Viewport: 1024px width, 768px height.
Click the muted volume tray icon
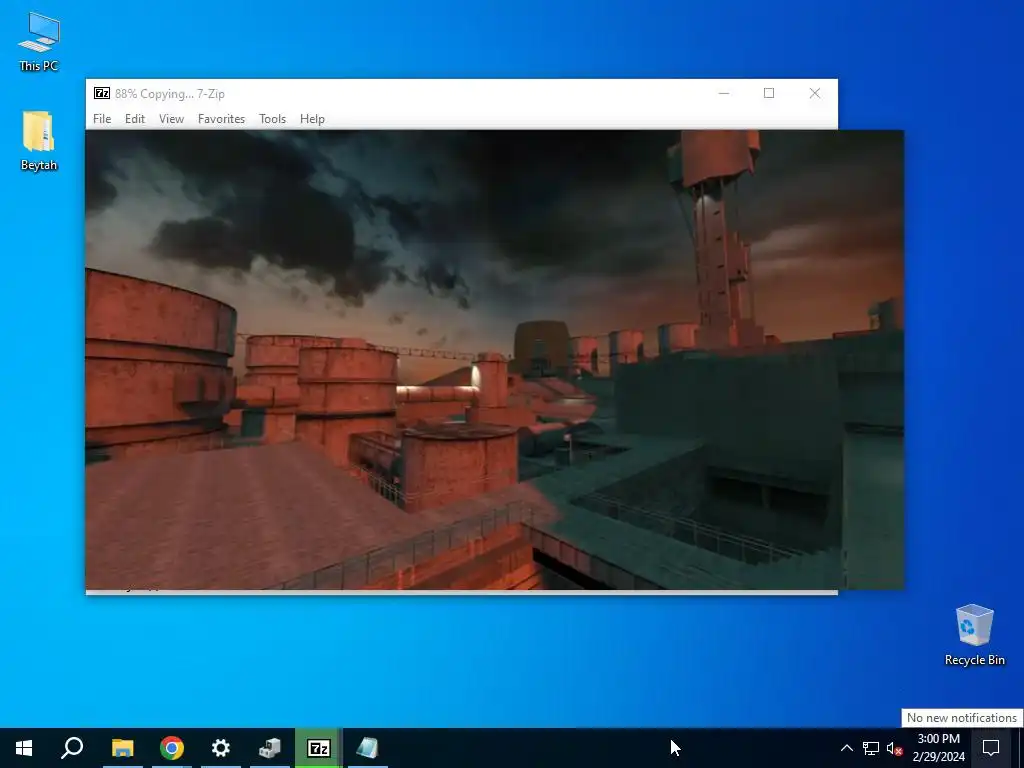[895, 748]
